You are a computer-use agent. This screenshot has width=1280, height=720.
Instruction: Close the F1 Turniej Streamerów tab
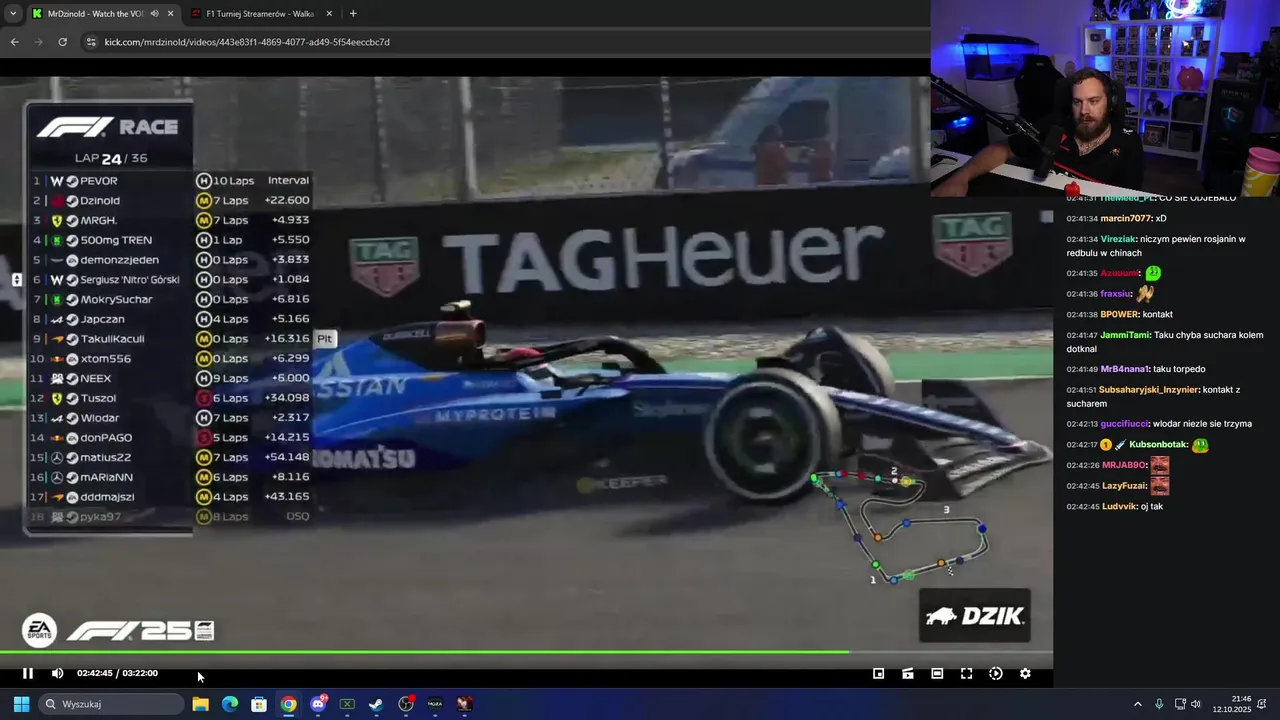[x=328, y=14]
